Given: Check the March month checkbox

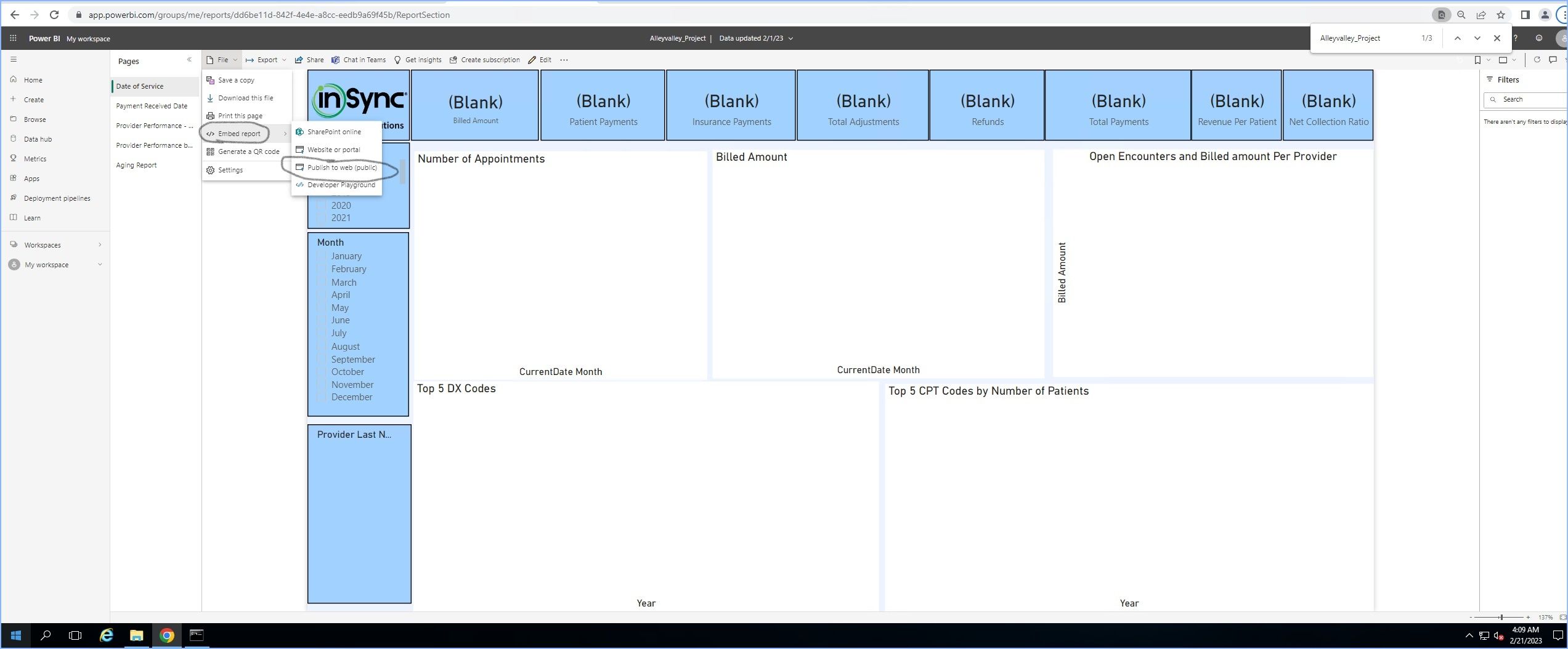Looking at the screenshot, I should [x=321, y=282].
